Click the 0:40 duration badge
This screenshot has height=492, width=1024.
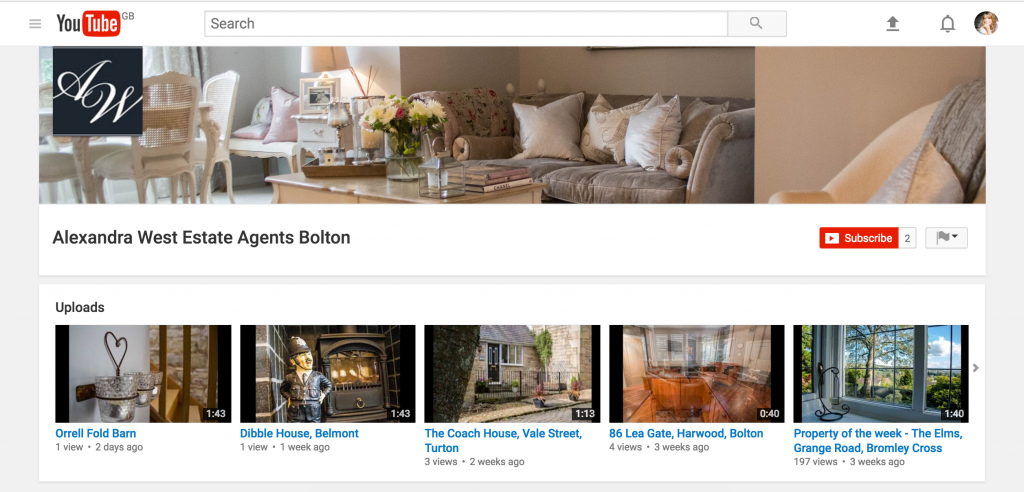click(x=769, y=414)
